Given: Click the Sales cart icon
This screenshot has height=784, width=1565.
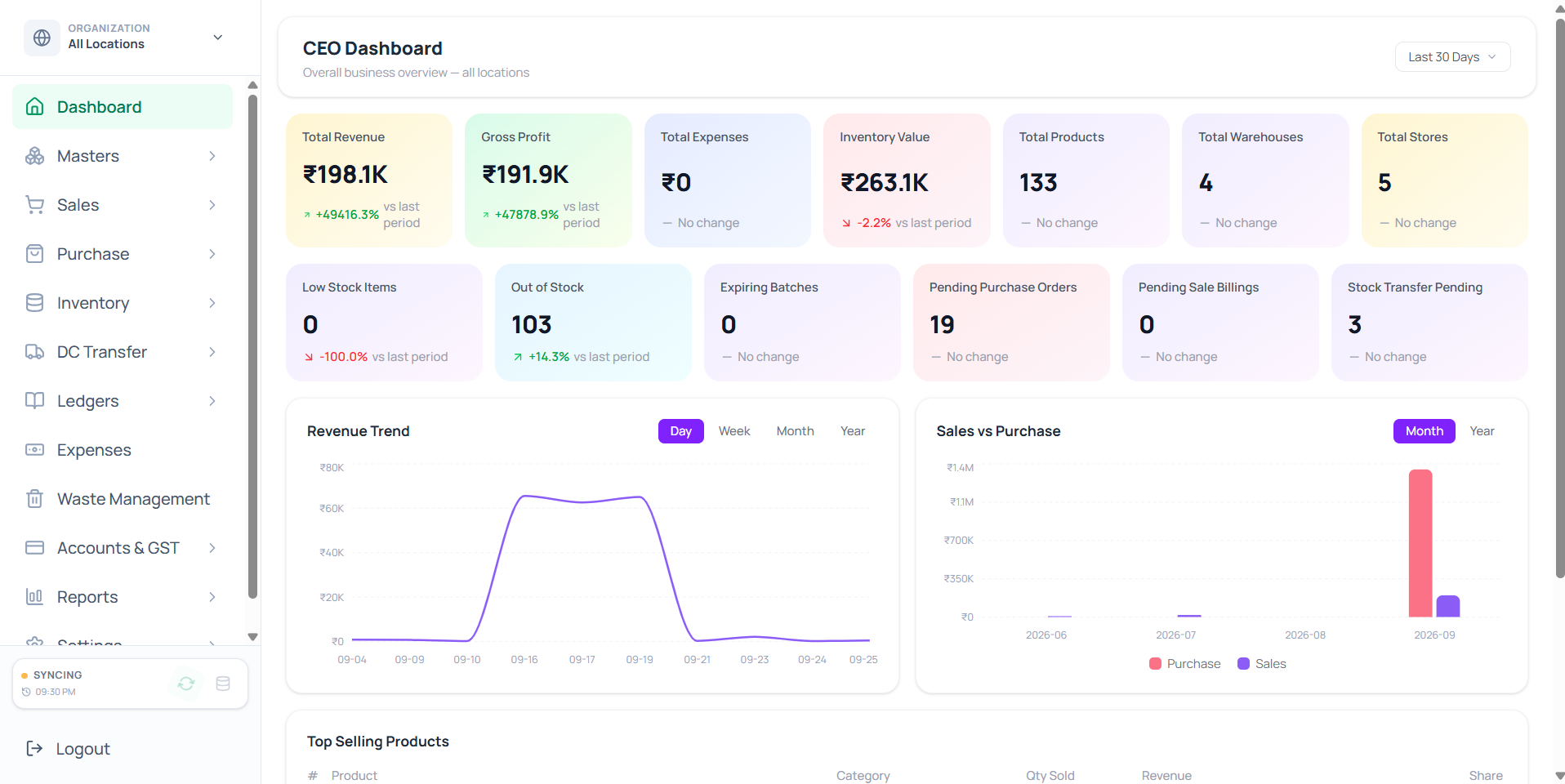Looking at the screenshot, I should pos(34,205).
